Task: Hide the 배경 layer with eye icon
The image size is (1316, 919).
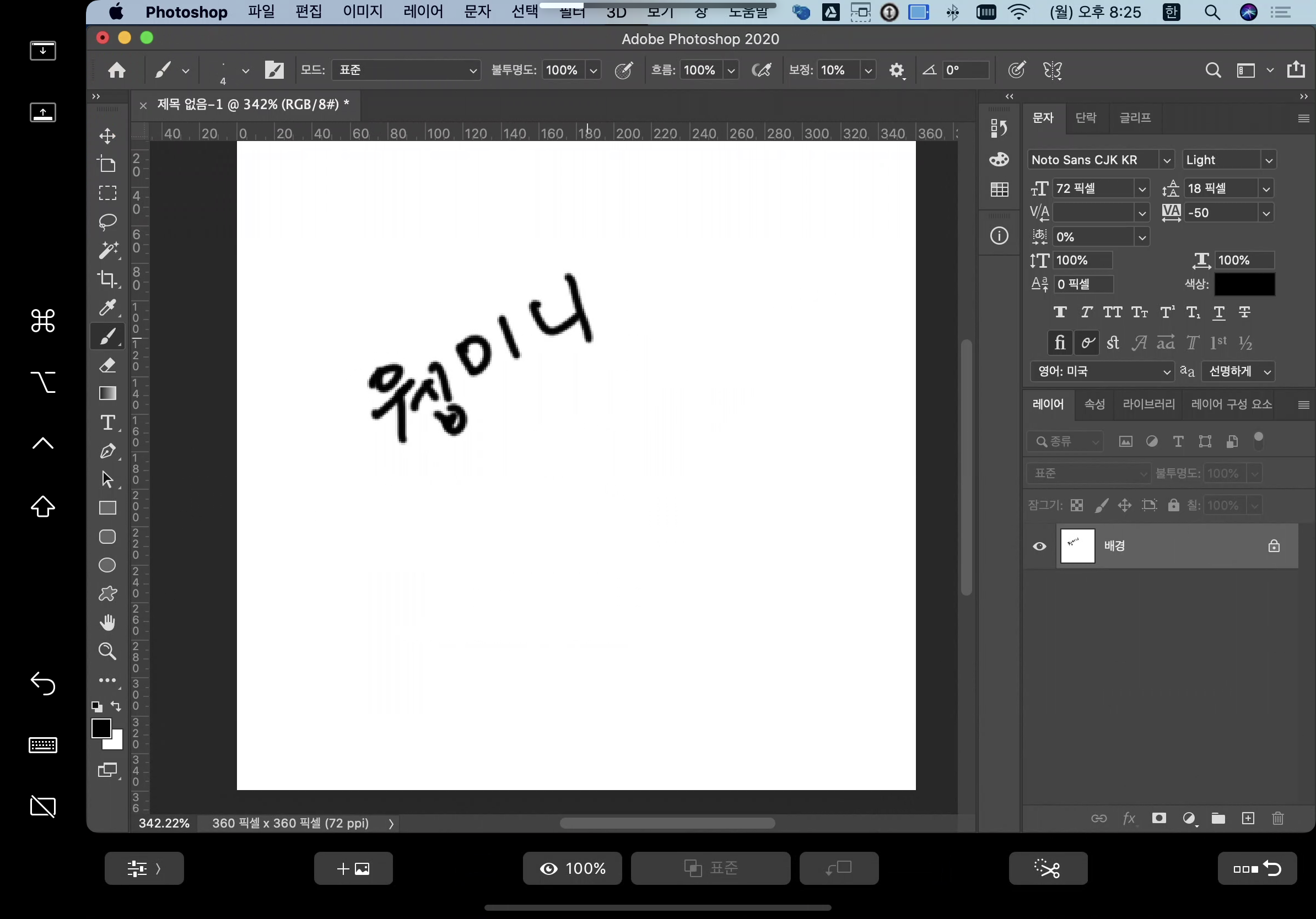Action: 1039,546
